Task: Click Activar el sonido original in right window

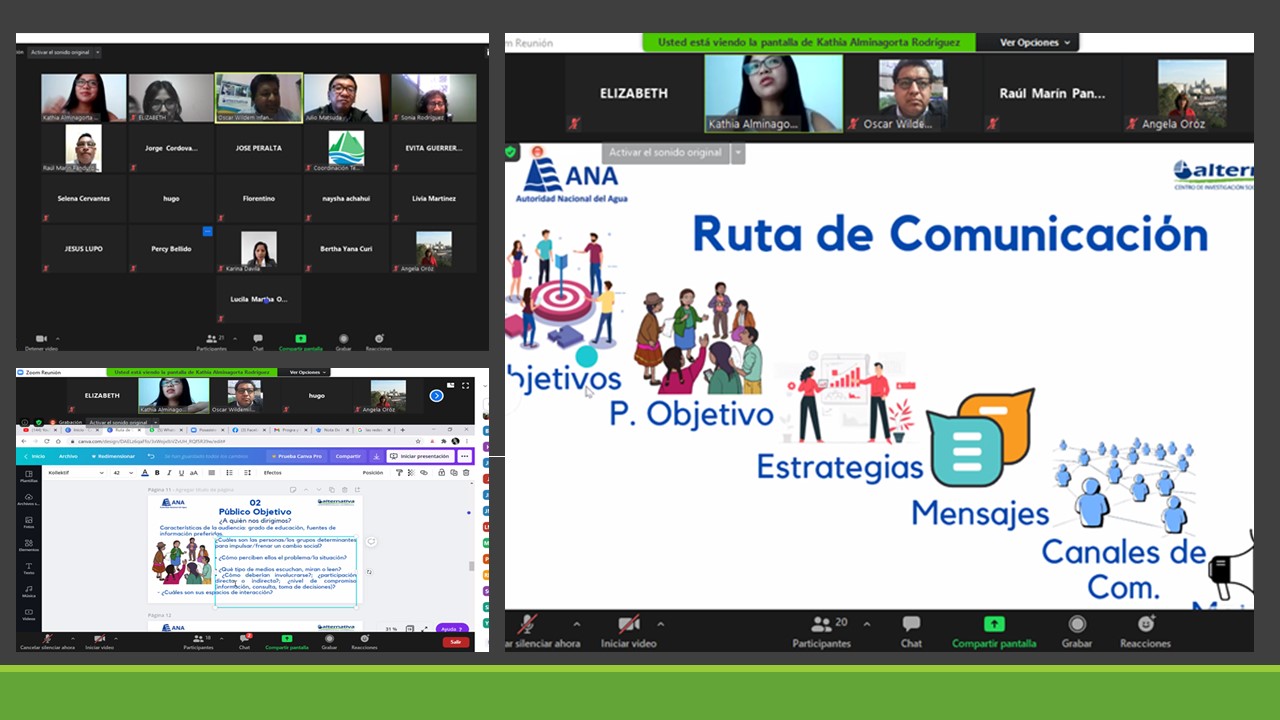Action: [x=665, y=153]
